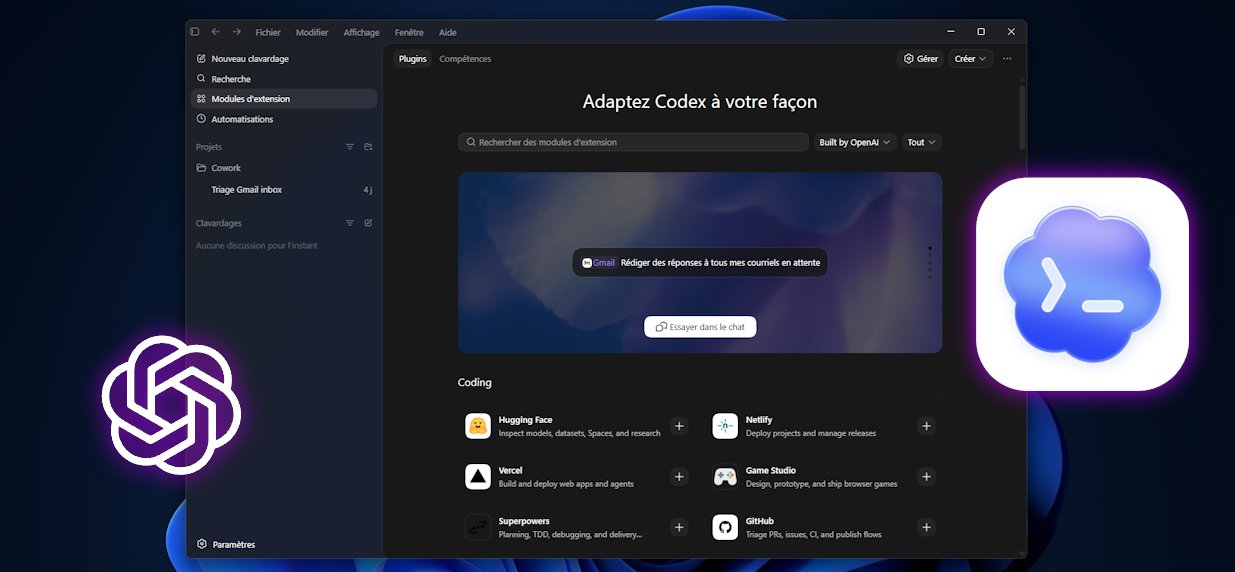Click the Essayer dans le chat button

tap(700, 327)
